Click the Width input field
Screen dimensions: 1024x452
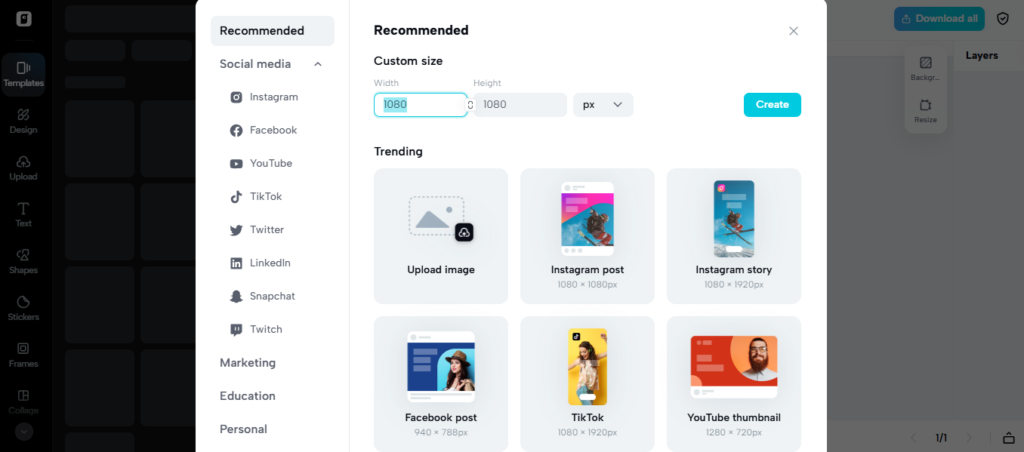coord(421,105)
